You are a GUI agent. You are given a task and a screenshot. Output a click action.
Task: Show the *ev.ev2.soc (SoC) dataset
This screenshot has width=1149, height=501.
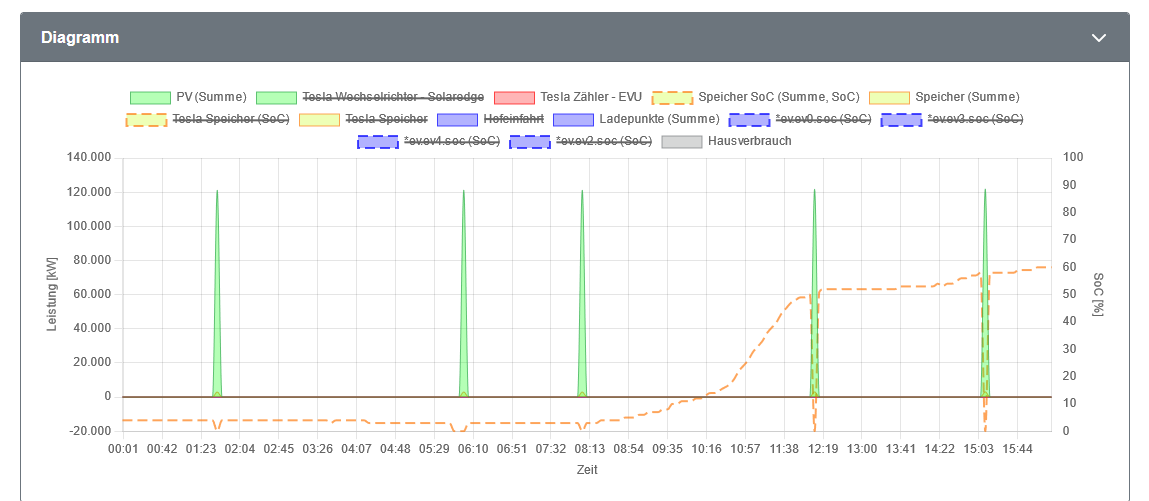[x=604, y=141]
